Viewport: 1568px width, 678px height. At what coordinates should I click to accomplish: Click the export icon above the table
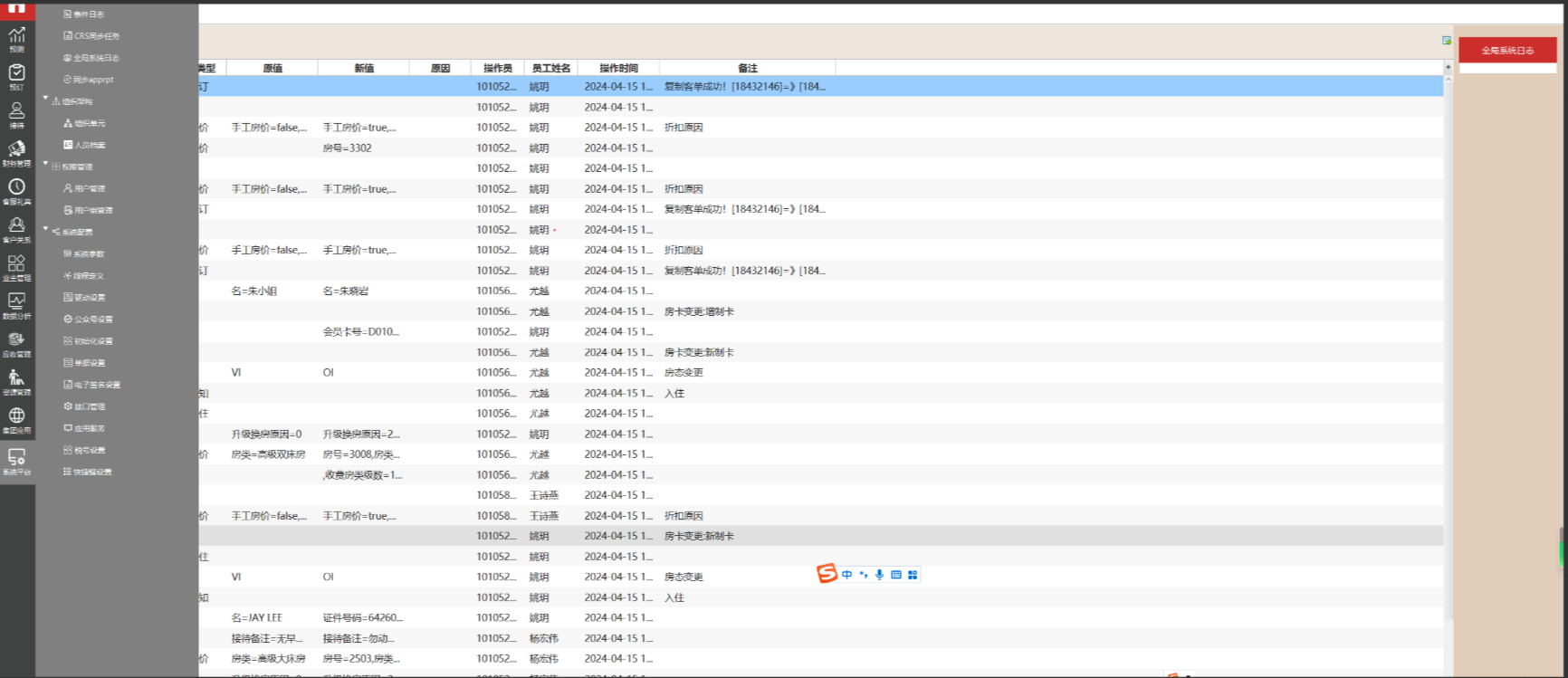point(1446,41)
